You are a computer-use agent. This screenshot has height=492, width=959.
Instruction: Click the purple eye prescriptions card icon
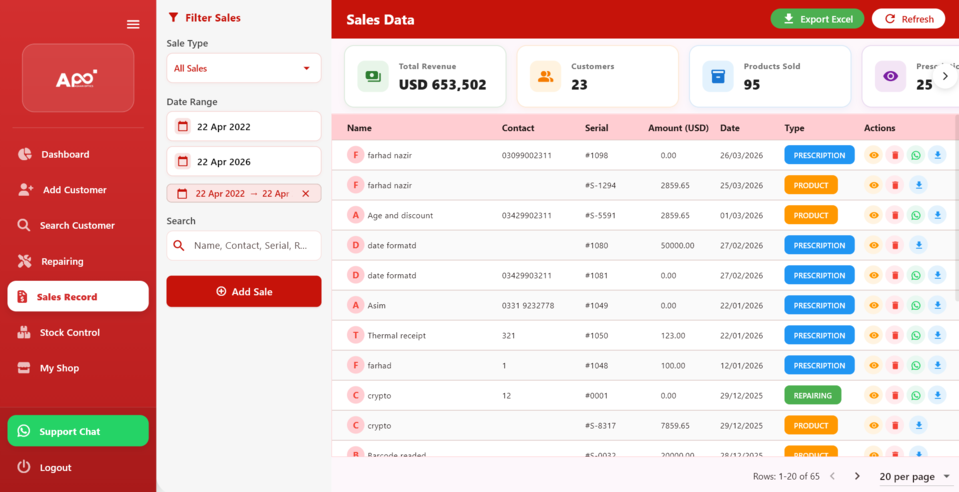(x=890, y=76)
